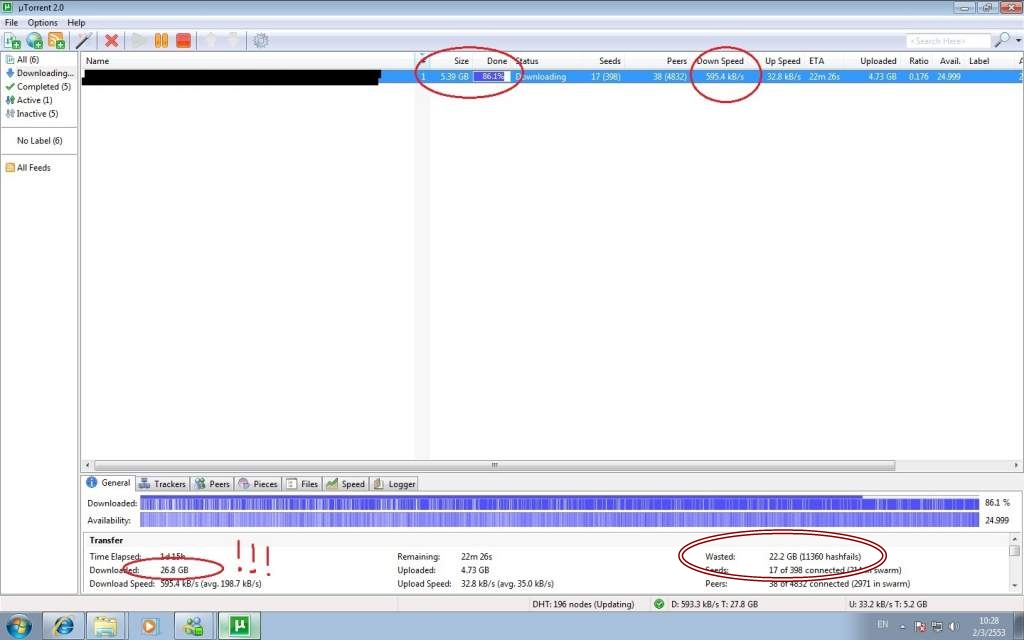
Task: Switch to the Speed tab
Action: (346, 484)
